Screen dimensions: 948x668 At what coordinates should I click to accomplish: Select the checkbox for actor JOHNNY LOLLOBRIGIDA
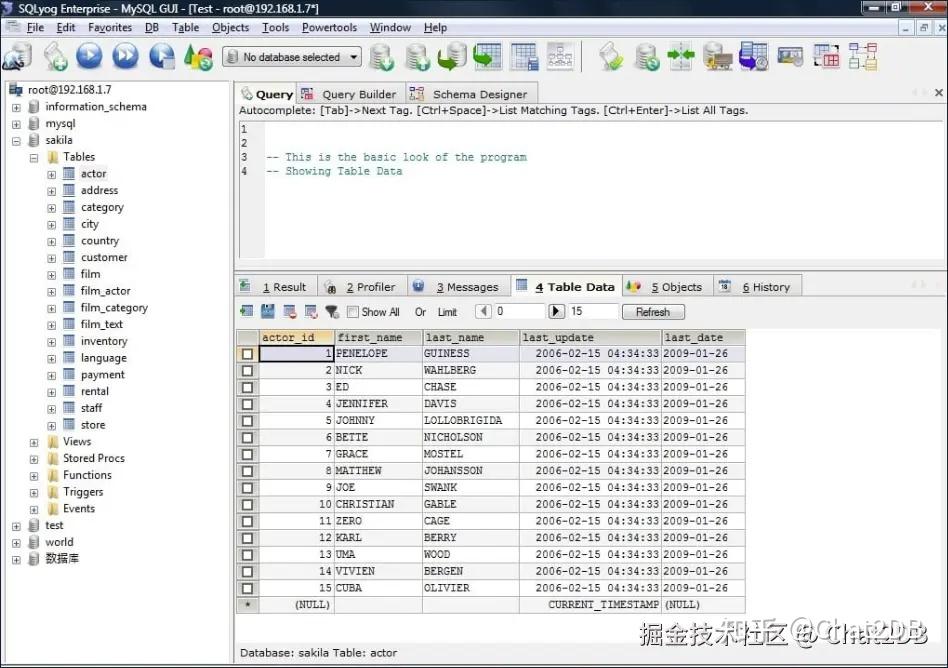point(246,420)
